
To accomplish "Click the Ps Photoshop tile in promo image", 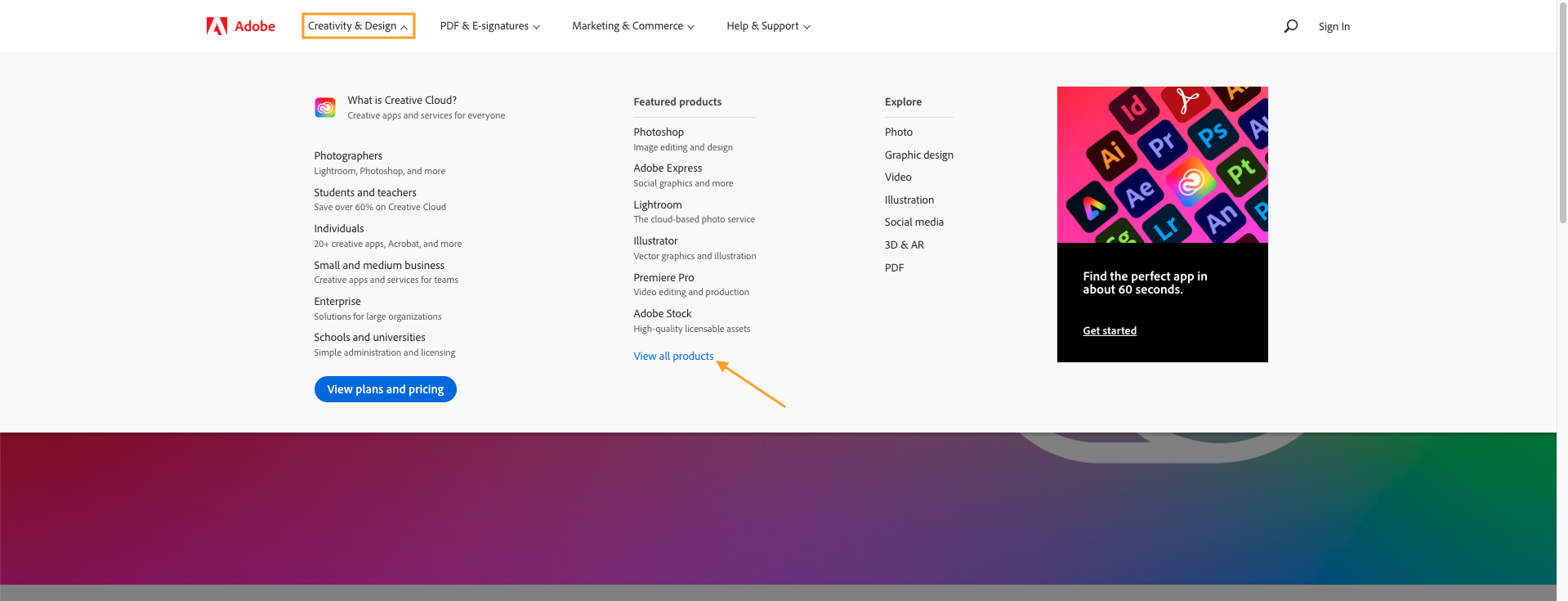I will pos(1213,134).
